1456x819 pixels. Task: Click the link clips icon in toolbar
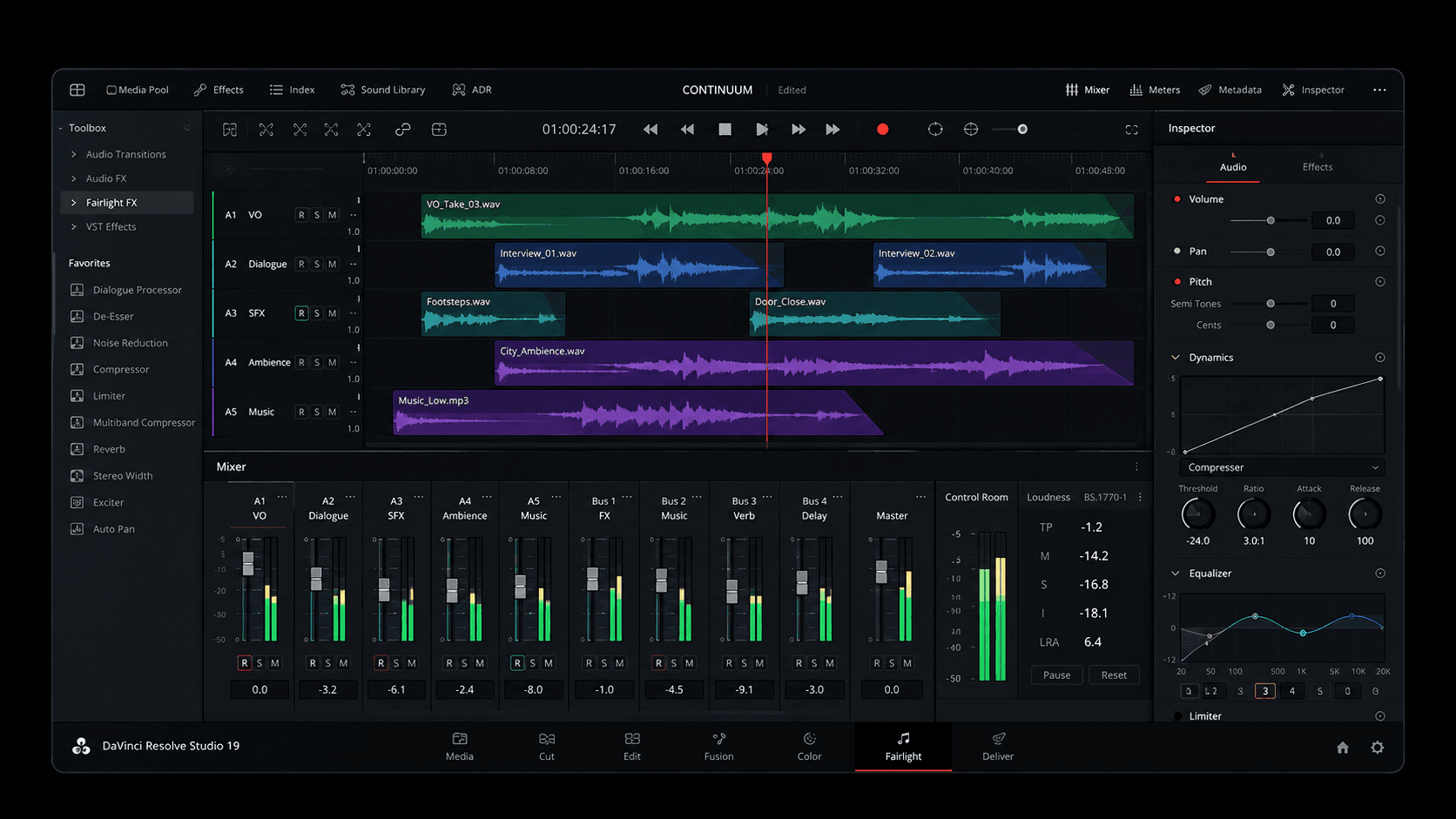click(402, 129)
